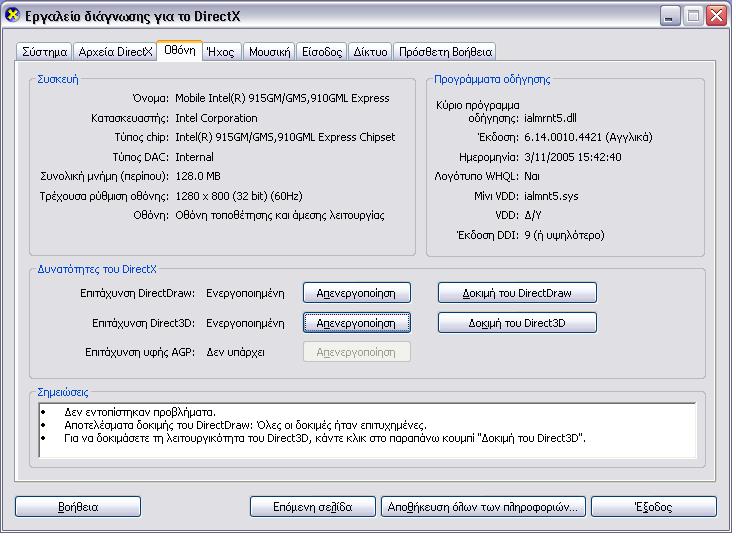Select manufacturer text Intel Corporation
This screenshot has width=736, height=537.
(216, 118)
